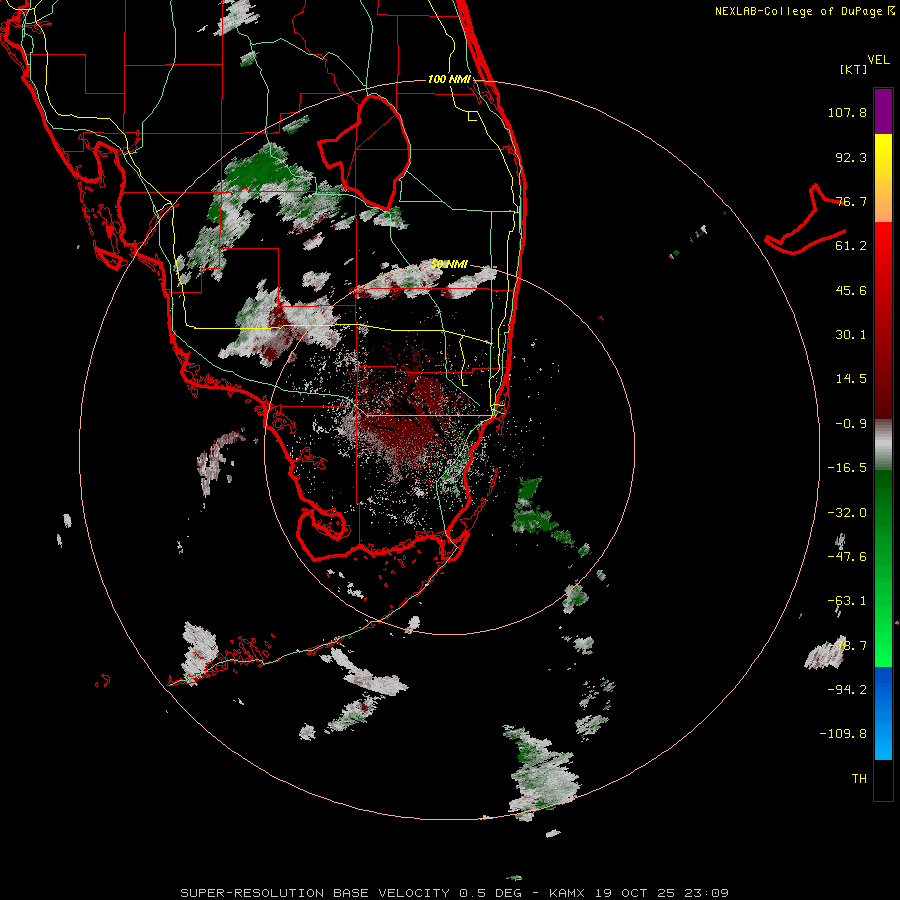Select the -0.9 scale value

[x=851, y=424]
